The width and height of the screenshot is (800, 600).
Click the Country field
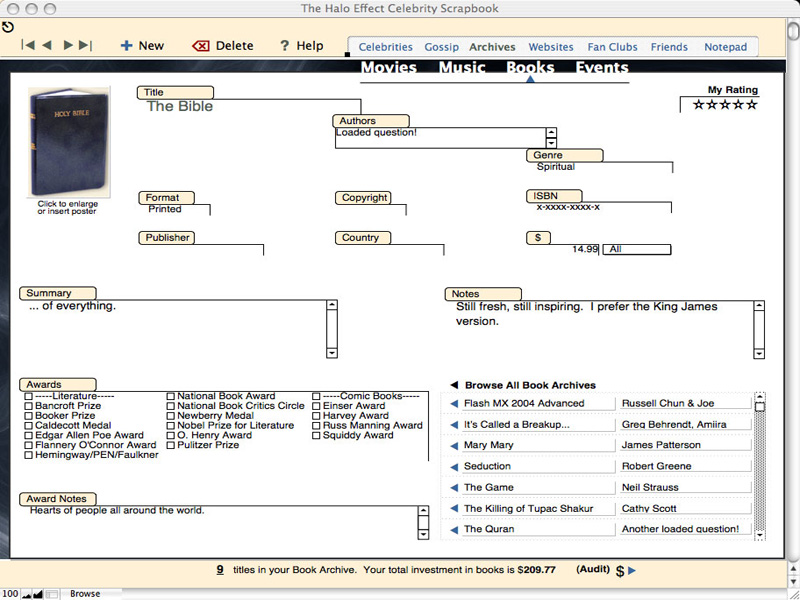tap(390, 249)
